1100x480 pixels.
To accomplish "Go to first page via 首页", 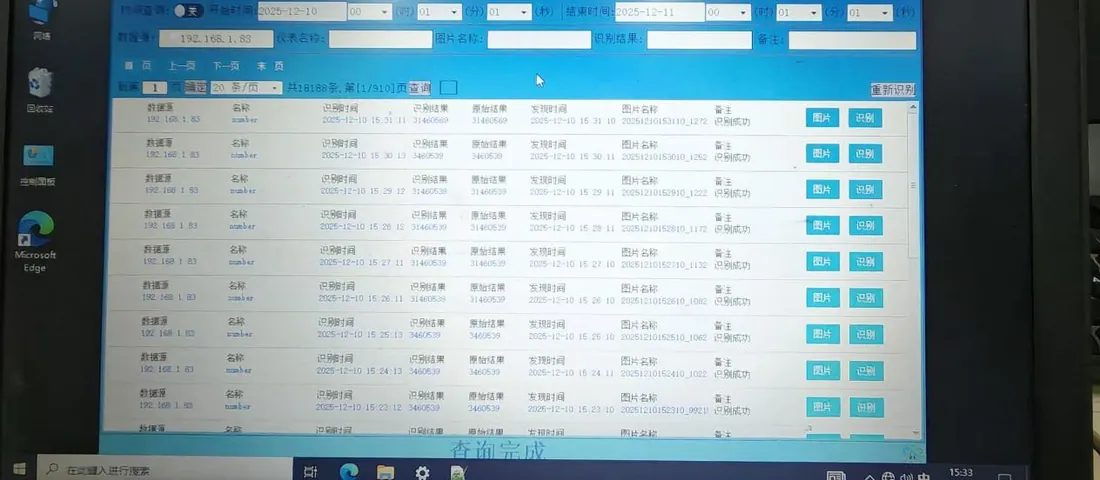I will 138,66.
